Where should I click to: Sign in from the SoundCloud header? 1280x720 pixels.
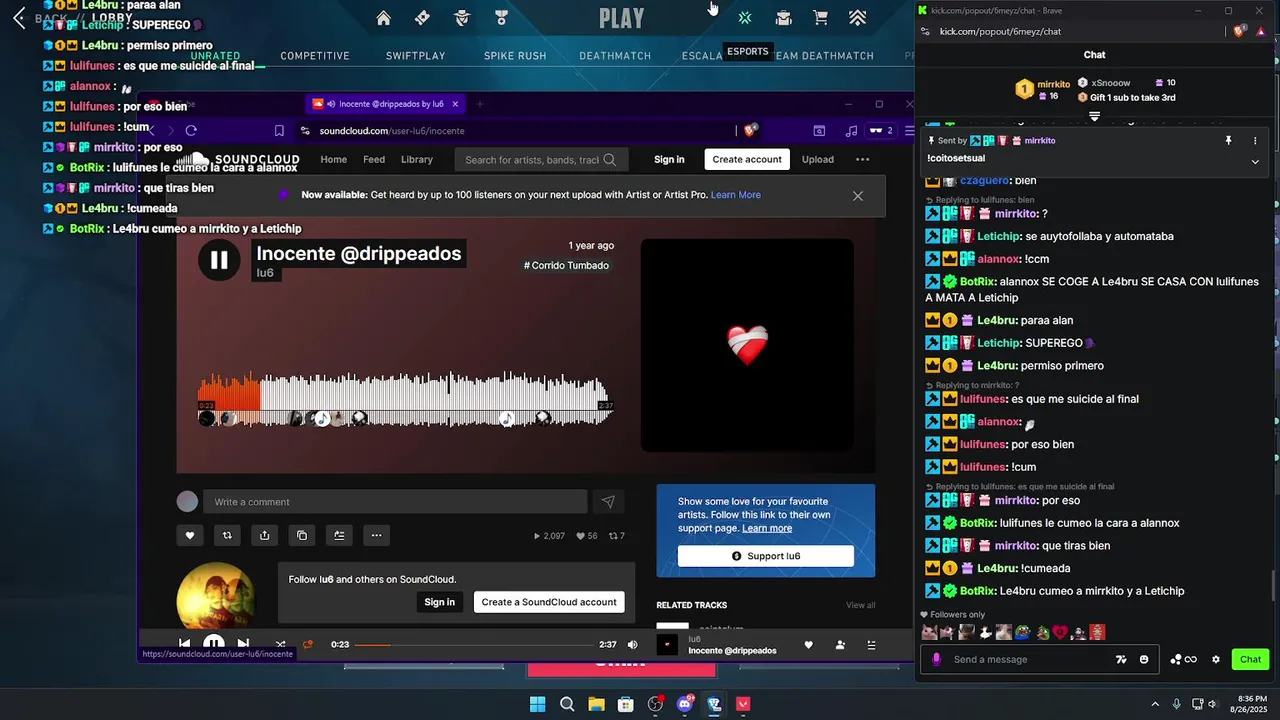click(669, 159)
